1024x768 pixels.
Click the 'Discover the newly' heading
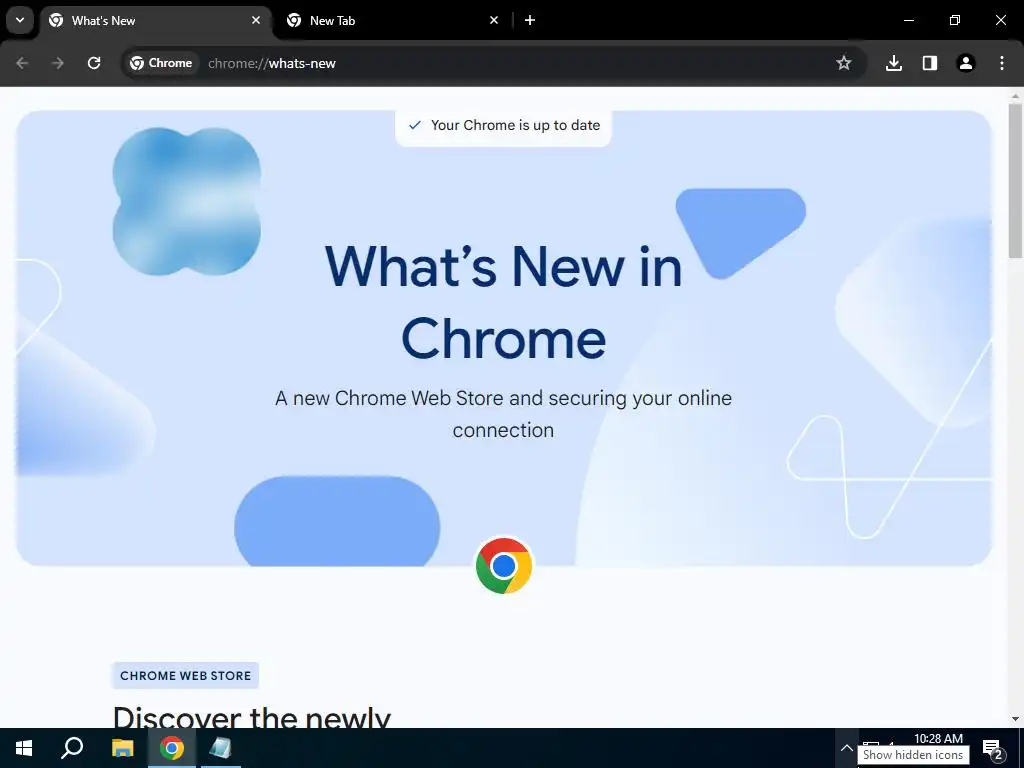coord(252,716)
